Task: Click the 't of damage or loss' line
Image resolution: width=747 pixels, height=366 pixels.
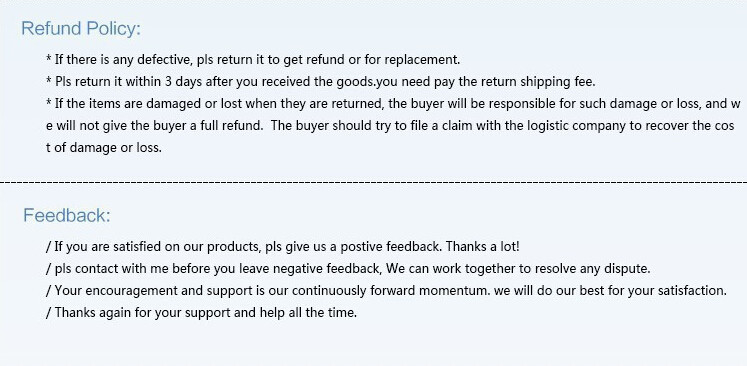Action: pyautogui.click(x=104, y=148)
